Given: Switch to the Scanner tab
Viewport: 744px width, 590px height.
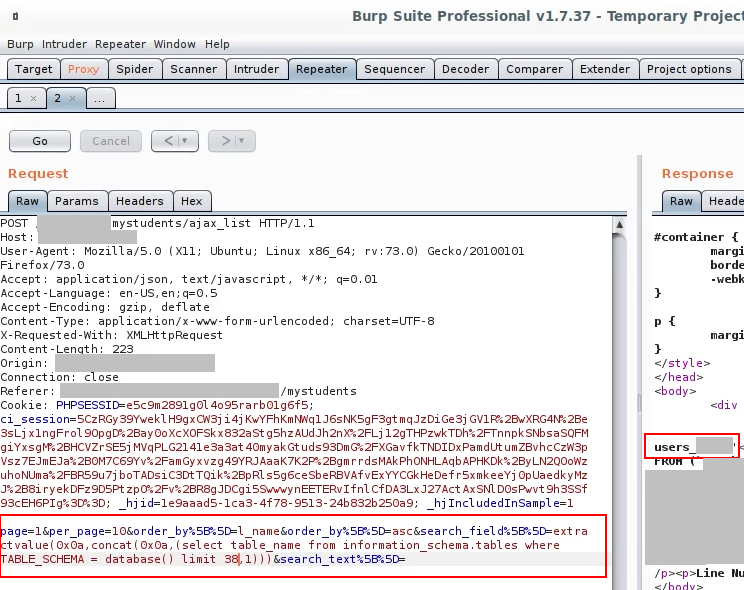Looking at the screenshot, I should click(193, 69).
